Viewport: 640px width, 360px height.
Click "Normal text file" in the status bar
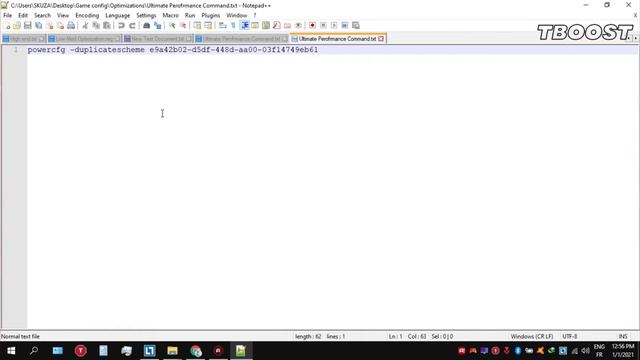coord(20,336)
